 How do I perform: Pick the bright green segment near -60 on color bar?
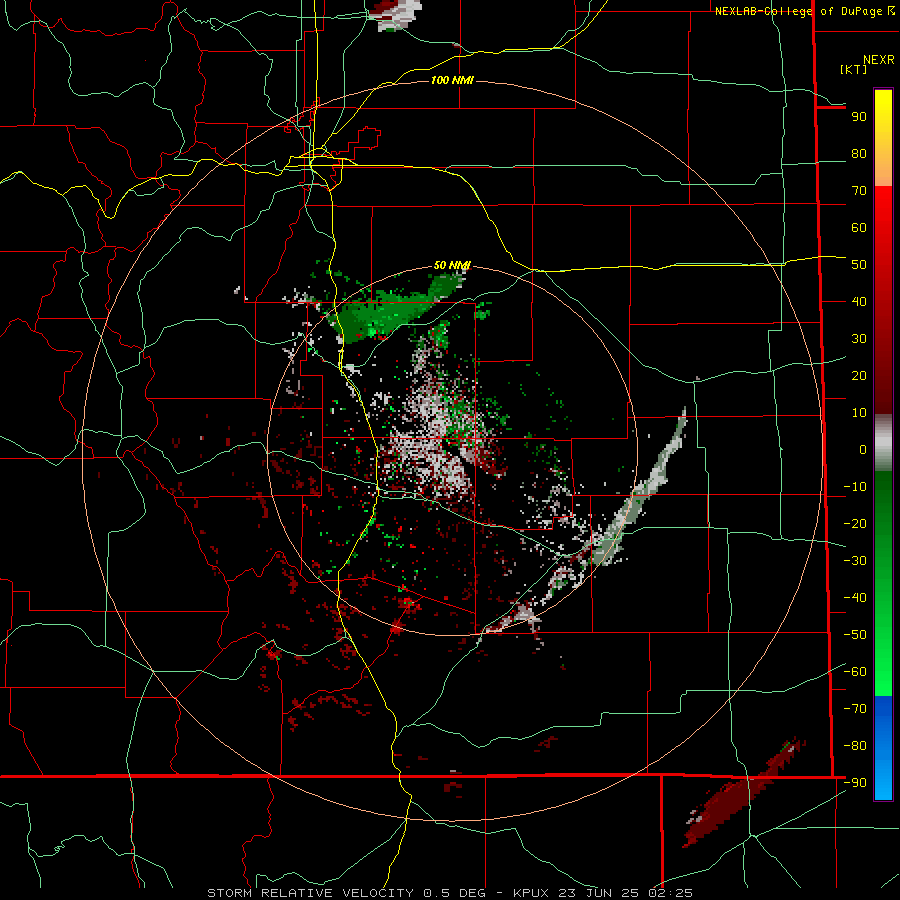point(883,672)
